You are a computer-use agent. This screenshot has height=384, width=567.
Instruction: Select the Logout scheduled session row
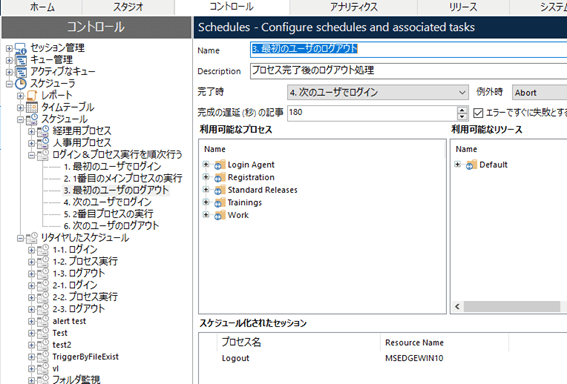click(x=383, y=358)
